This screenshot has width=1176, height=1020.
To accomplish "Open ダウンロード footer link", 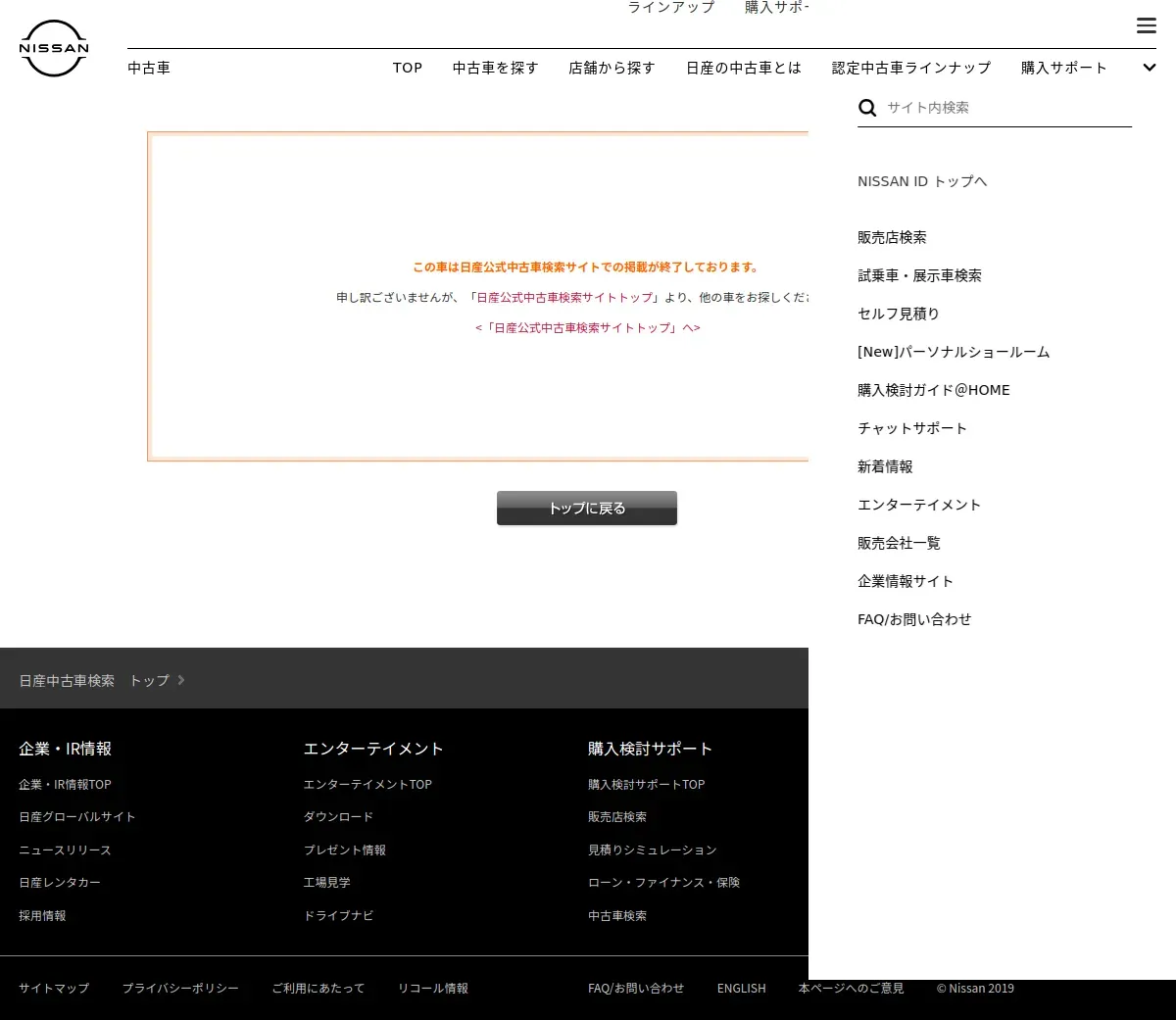I will pos(338,816).
